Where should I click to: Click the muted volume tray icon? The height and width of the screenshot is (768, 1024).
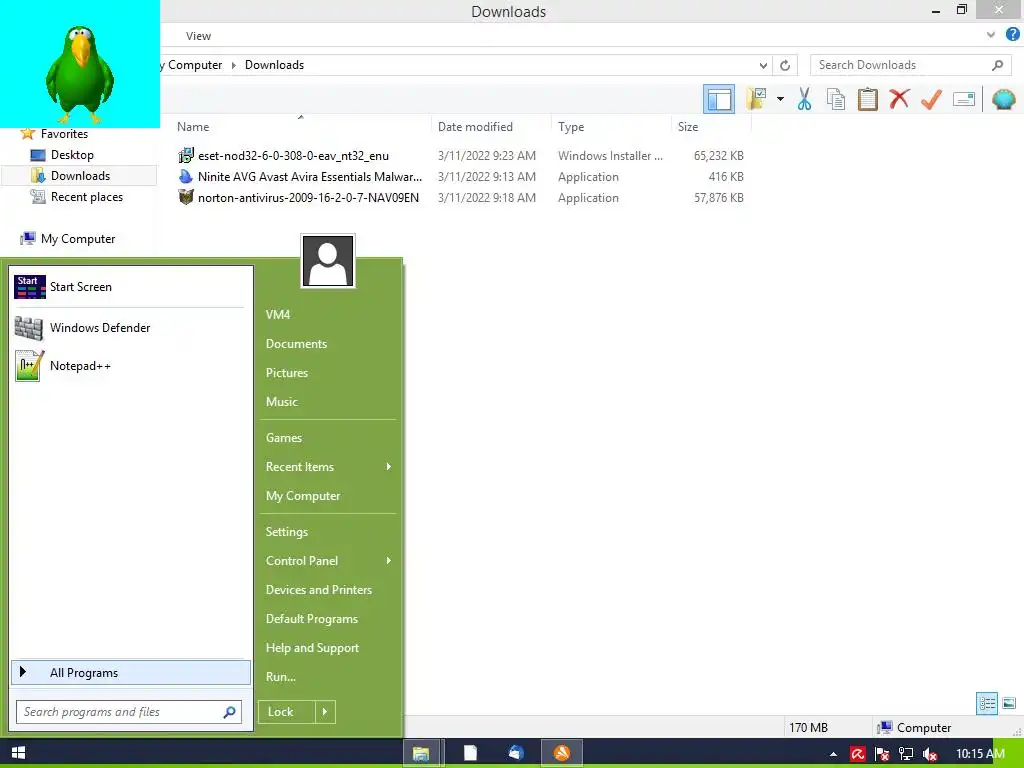(930, 754)
